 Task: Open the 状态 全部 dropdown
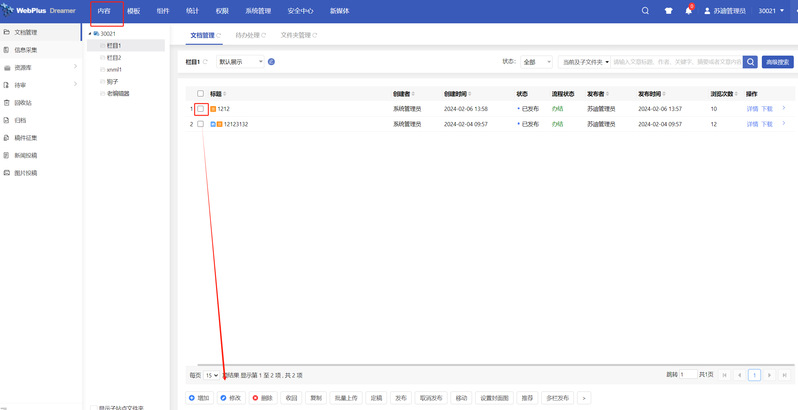point(536,62)
